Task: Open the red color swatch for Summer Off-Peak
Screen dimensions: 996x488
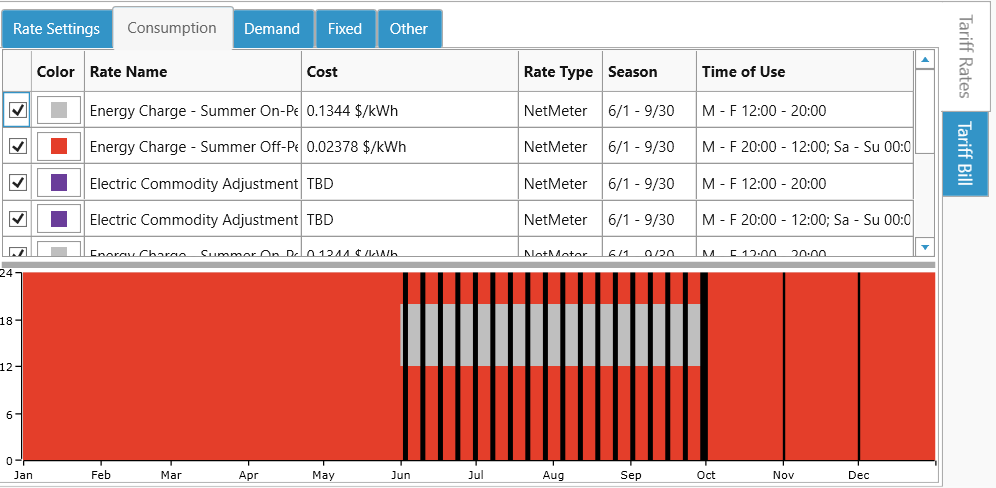Action: [x=59, y=147]
